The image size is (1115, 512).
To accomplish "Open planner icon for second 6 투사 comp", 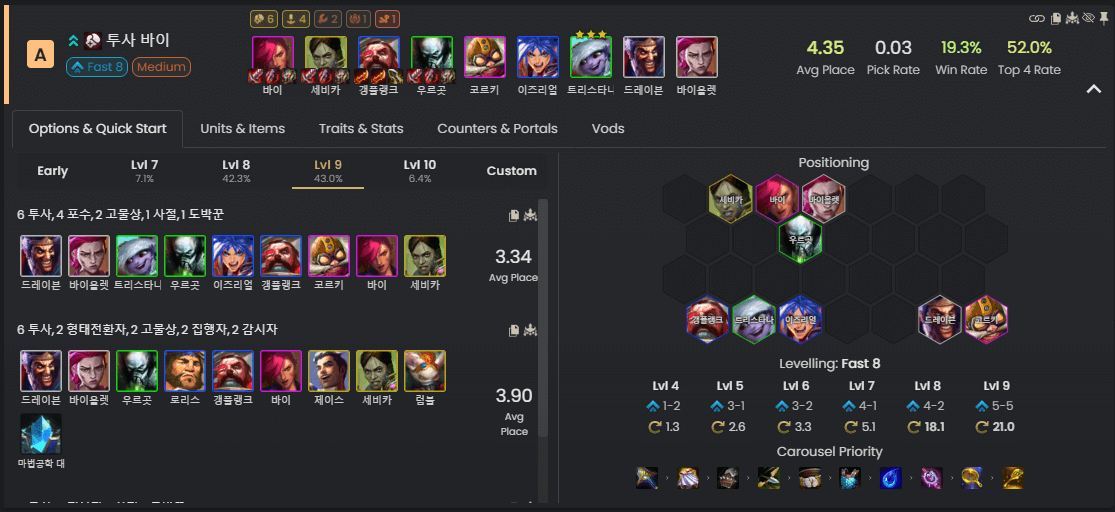I will (530, 331).
